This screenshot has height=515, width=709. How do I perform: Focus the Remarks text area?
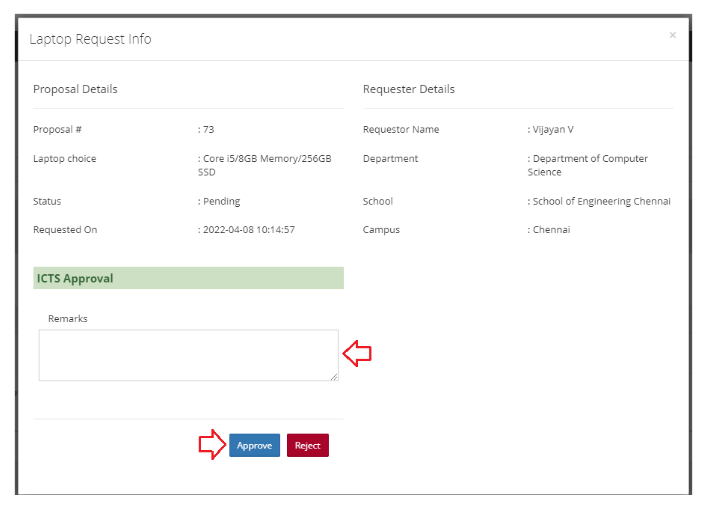(x=188, y=355)
